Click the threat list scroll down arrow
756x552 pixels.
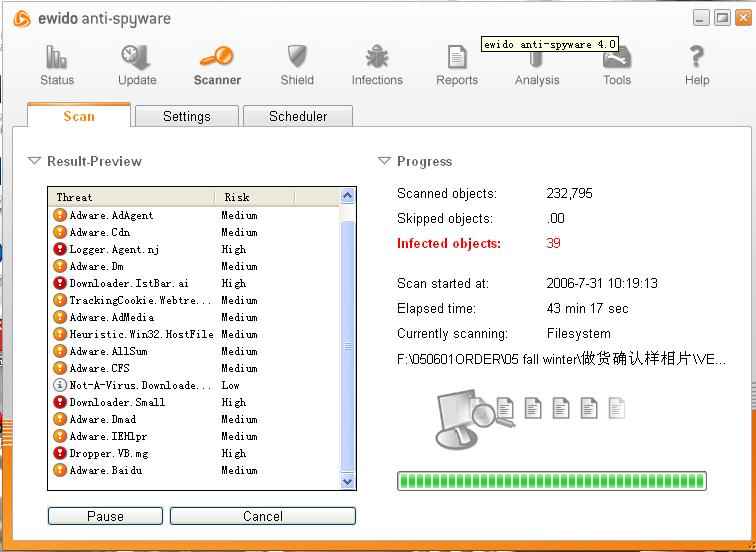pyautogui.click(x=348, y=481)
